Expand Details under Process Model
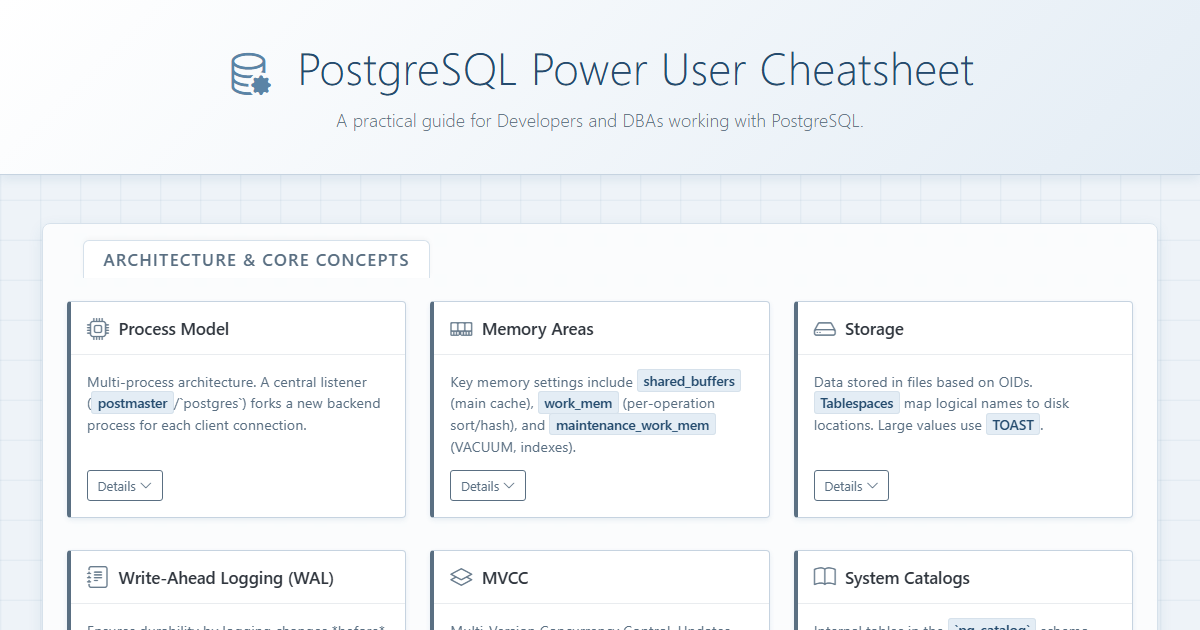This screenshot has width=1200, height=630. coord(125,486)
